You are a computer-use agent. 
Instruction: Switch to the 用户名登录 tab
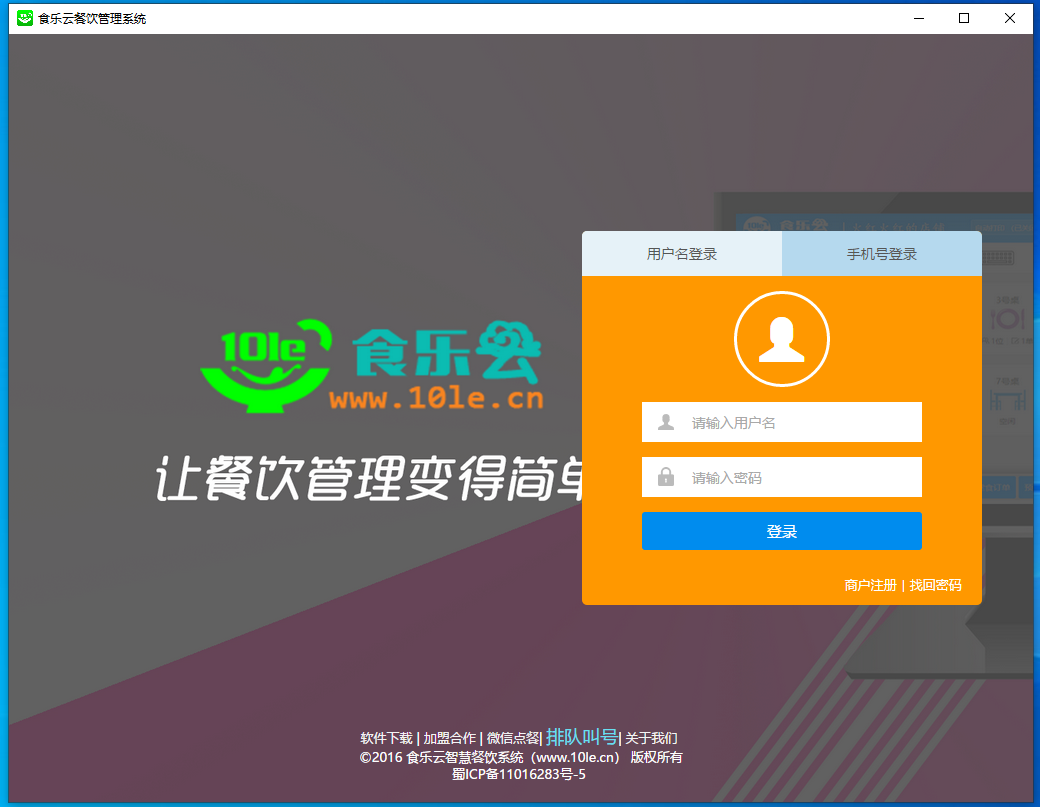[x=682, y=254]
